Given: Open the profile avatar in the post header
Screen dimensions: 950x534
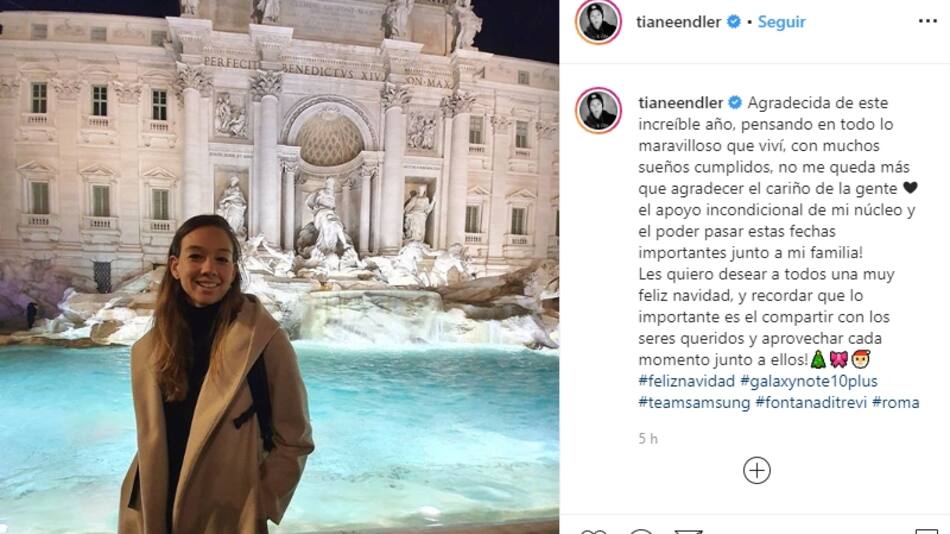Looking at the screenshot, I should [x=599, y=22].
